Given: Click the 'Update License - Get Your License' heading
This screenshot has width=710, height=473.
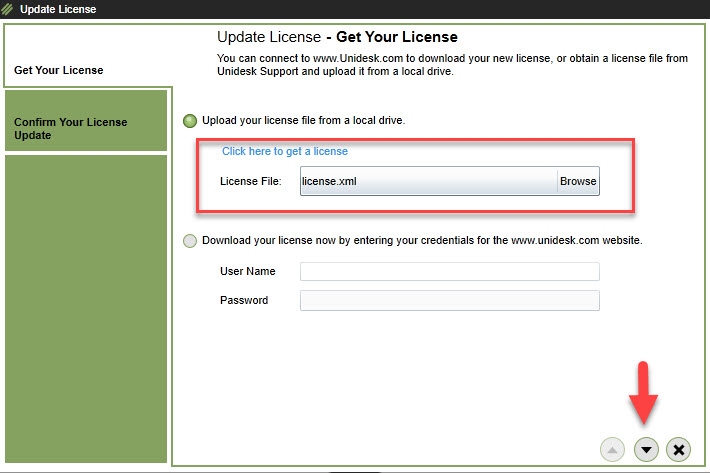Looking at the screenshot, I should [x=337, y=37].
